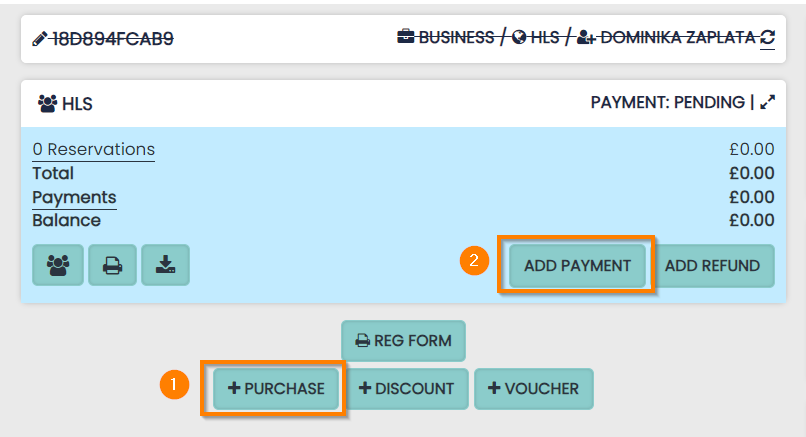Click the expand arrows icon beside Payment Pending

click(x=767, y=102)
